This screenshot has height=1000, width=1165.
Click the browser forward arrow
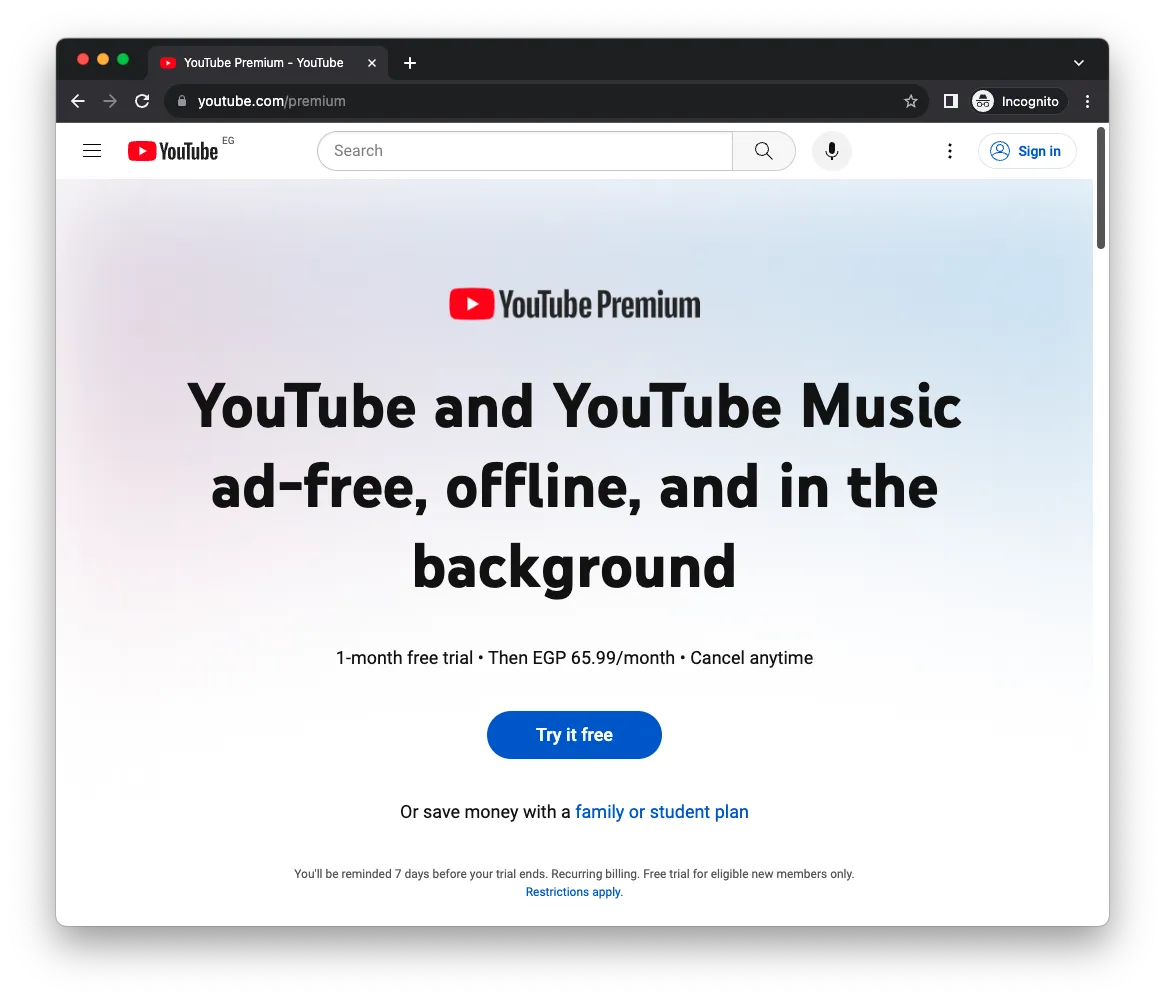point(110,101)
